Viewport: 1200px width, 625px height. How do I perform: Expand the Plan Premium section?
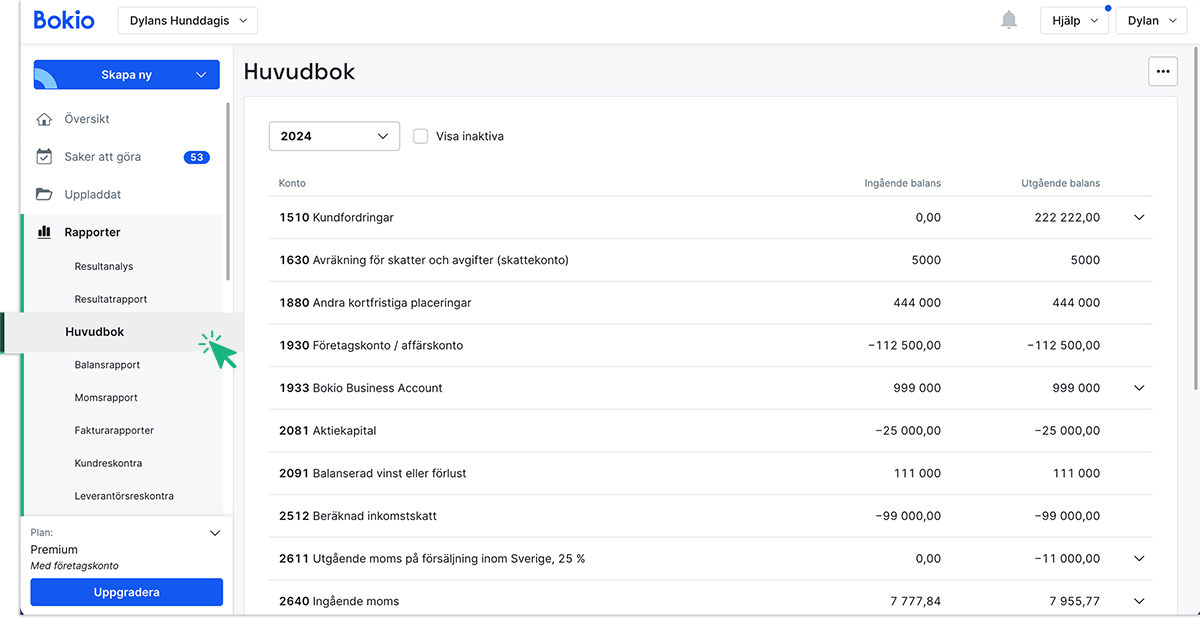point(214,533)
